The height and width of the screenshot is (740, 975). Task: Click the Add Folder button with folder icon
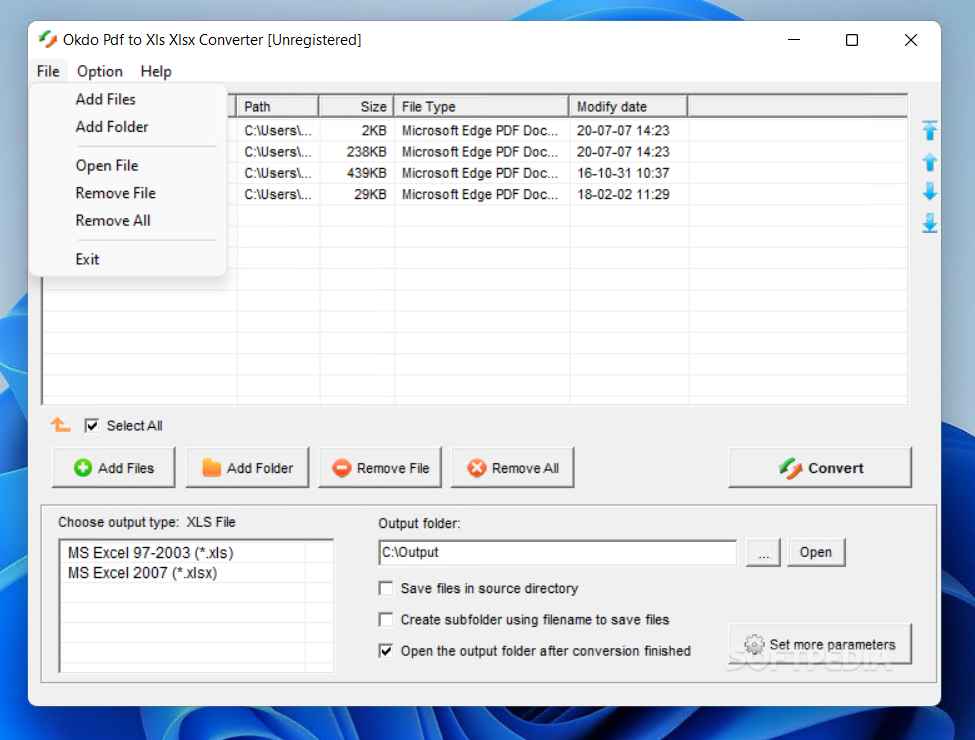pos(247,468)
